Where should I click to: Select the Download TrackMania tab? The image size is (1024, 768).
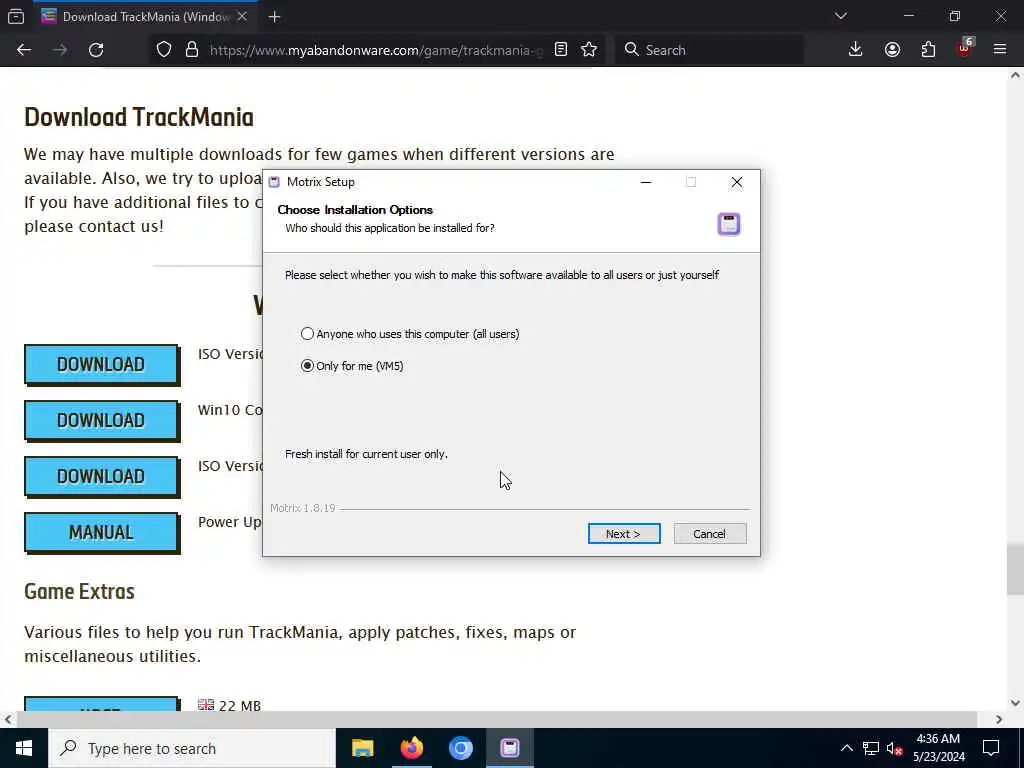146,17
